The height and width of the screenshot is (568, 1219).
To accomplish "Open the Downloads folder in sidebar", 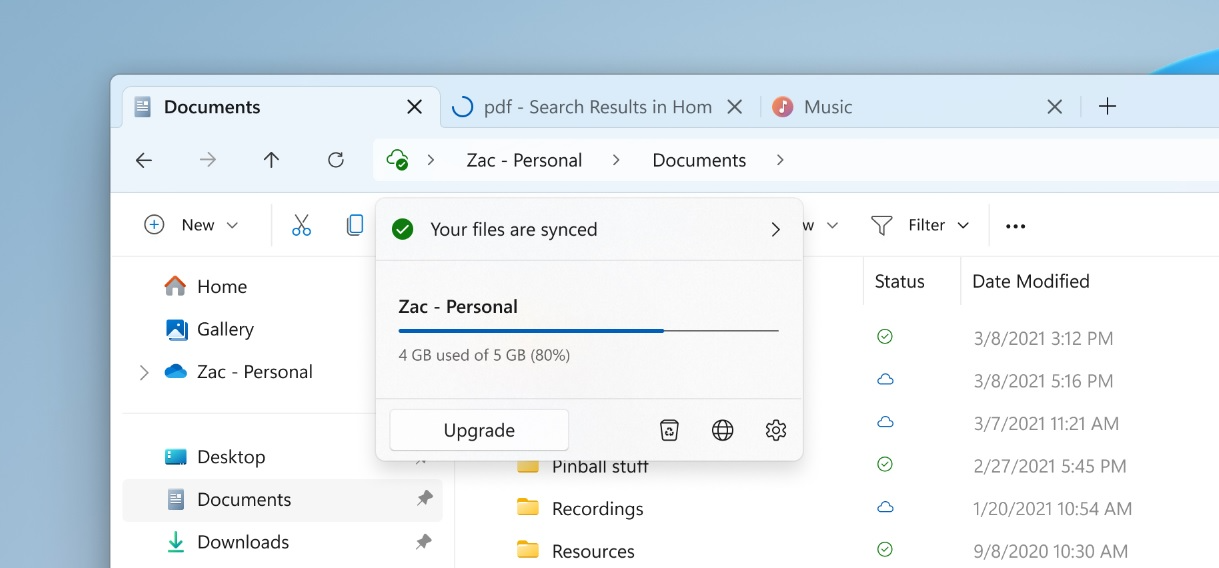I will click(x=243, y=542).
